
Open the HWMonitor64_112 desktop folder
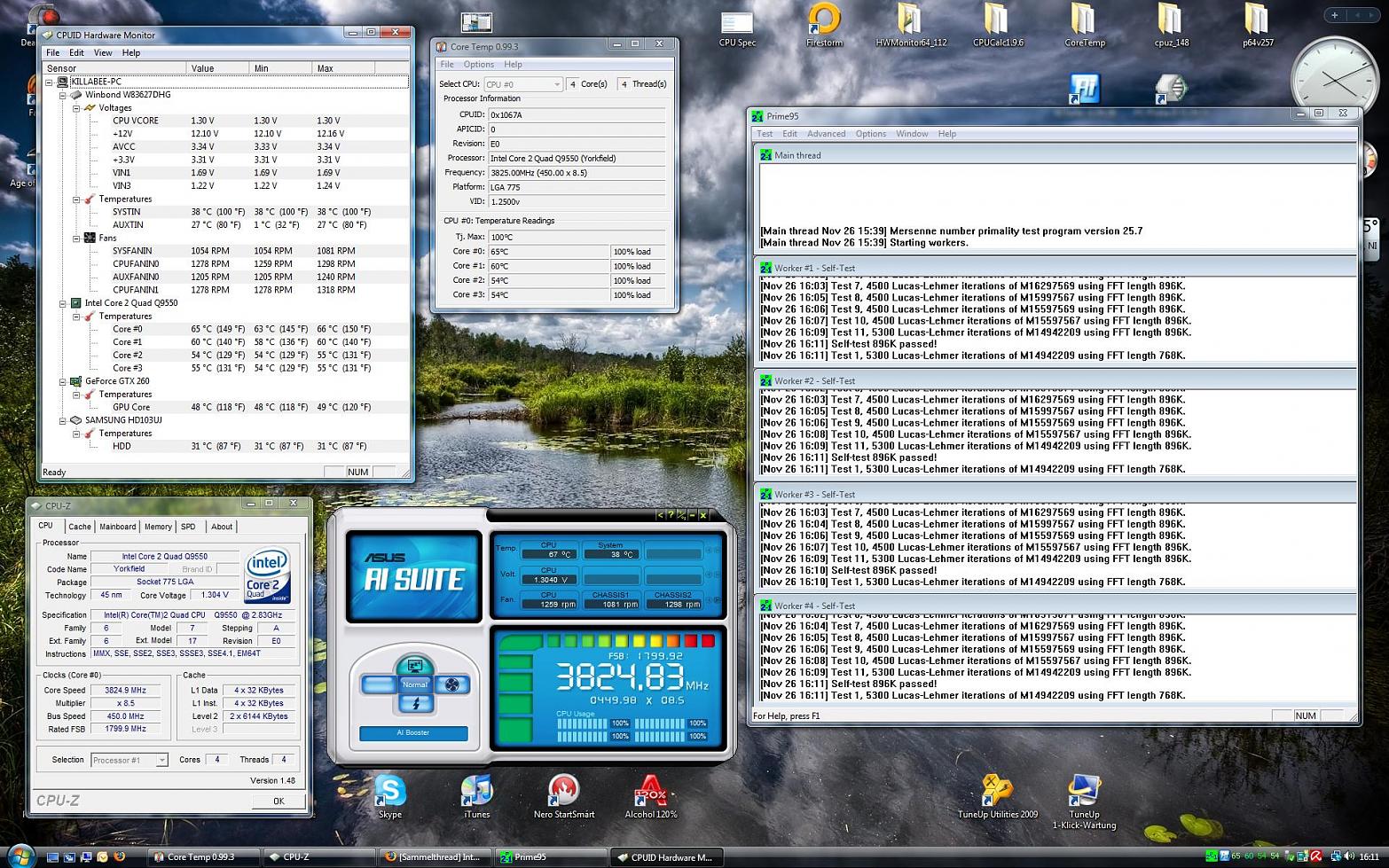point(911,26)
